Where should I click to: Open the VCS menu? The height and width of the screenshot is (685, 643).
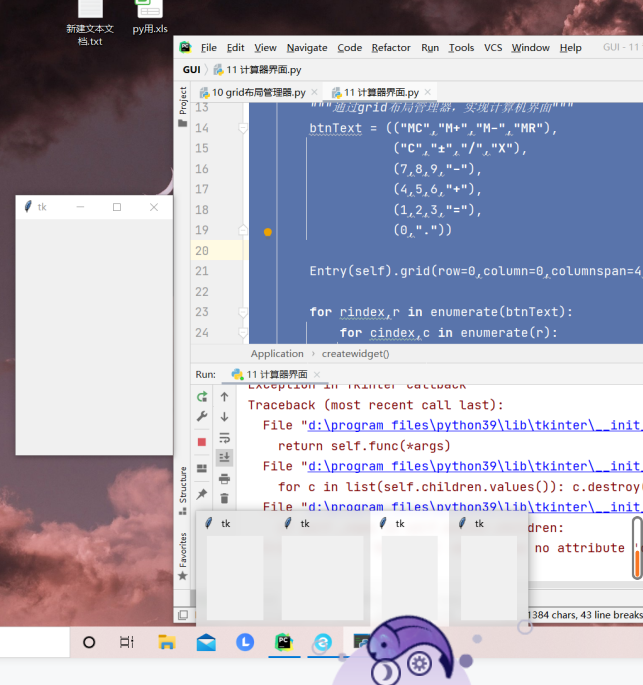(493, 48)
